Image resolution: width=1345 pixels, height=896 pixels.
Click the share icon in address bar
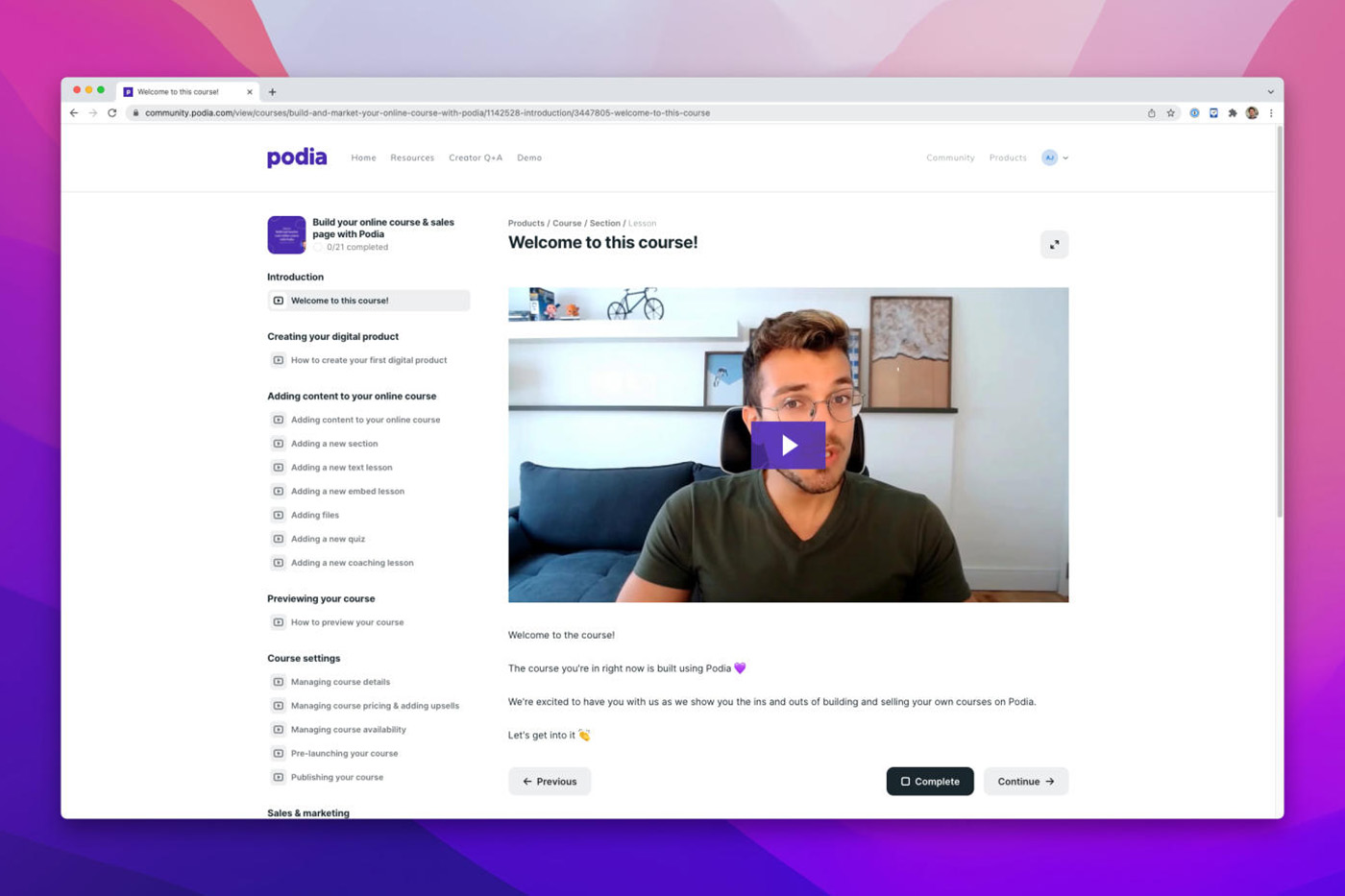tap(1151, 113)
